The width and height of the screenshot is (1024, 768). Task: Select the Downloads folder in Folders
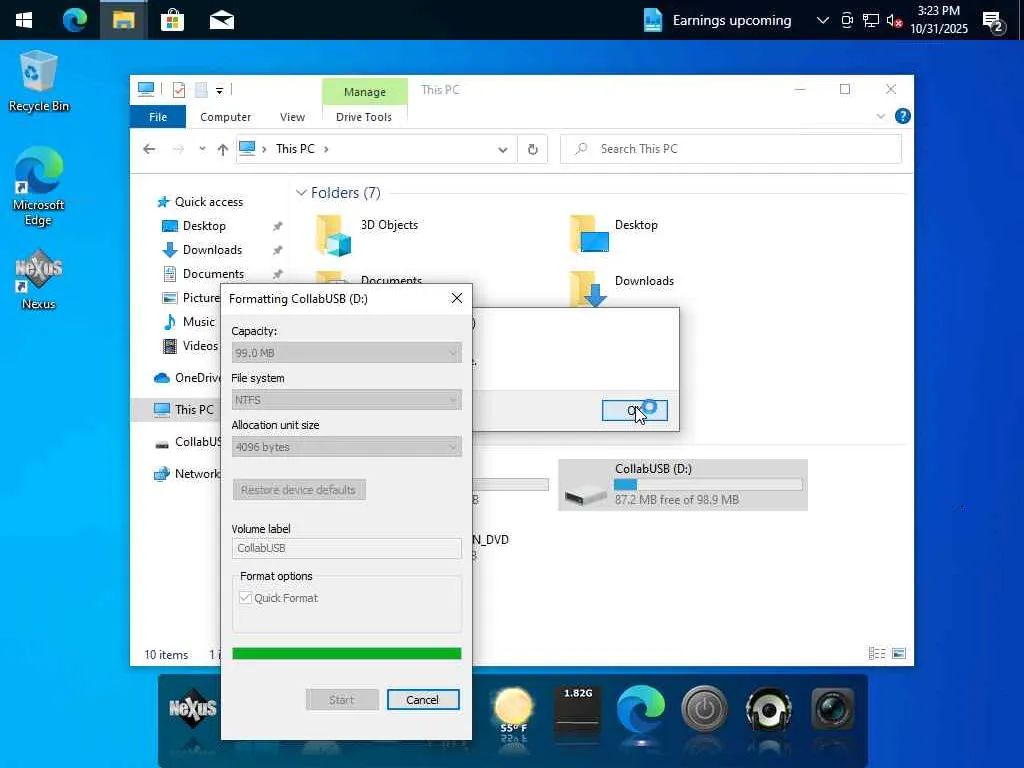coord(622,289)
